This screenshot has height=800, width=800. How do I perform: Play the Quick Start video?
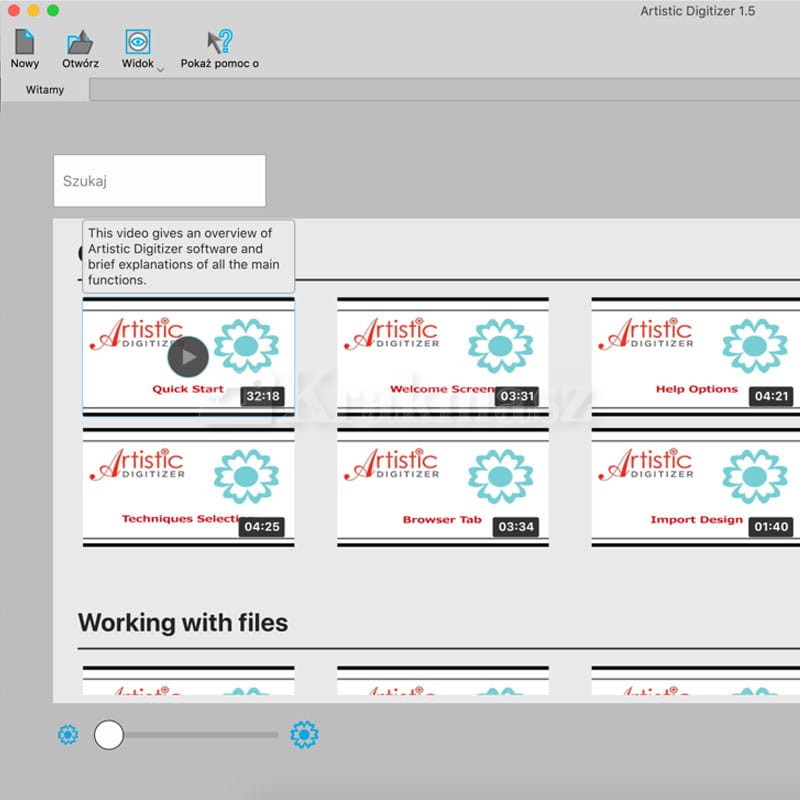tap(188, 356)
